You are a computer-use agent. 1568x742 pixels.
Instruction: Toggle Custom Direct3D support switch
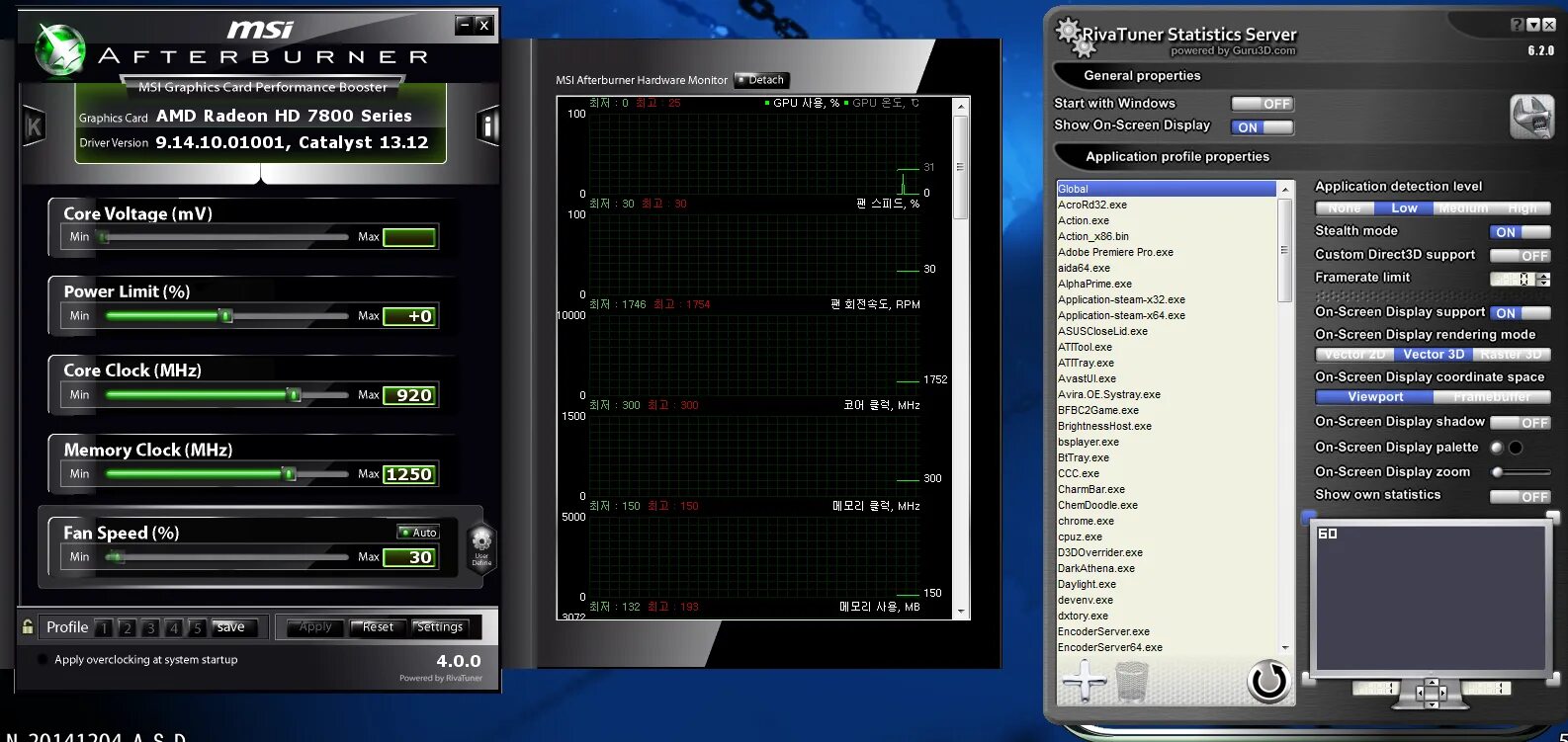pyautogui.click(x=1520, y=256)
